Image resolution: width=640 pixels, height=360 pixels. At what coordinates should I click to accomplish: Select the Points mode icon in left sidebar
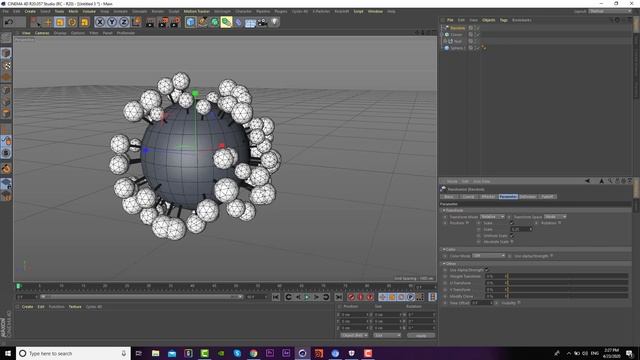coord(6,90)
